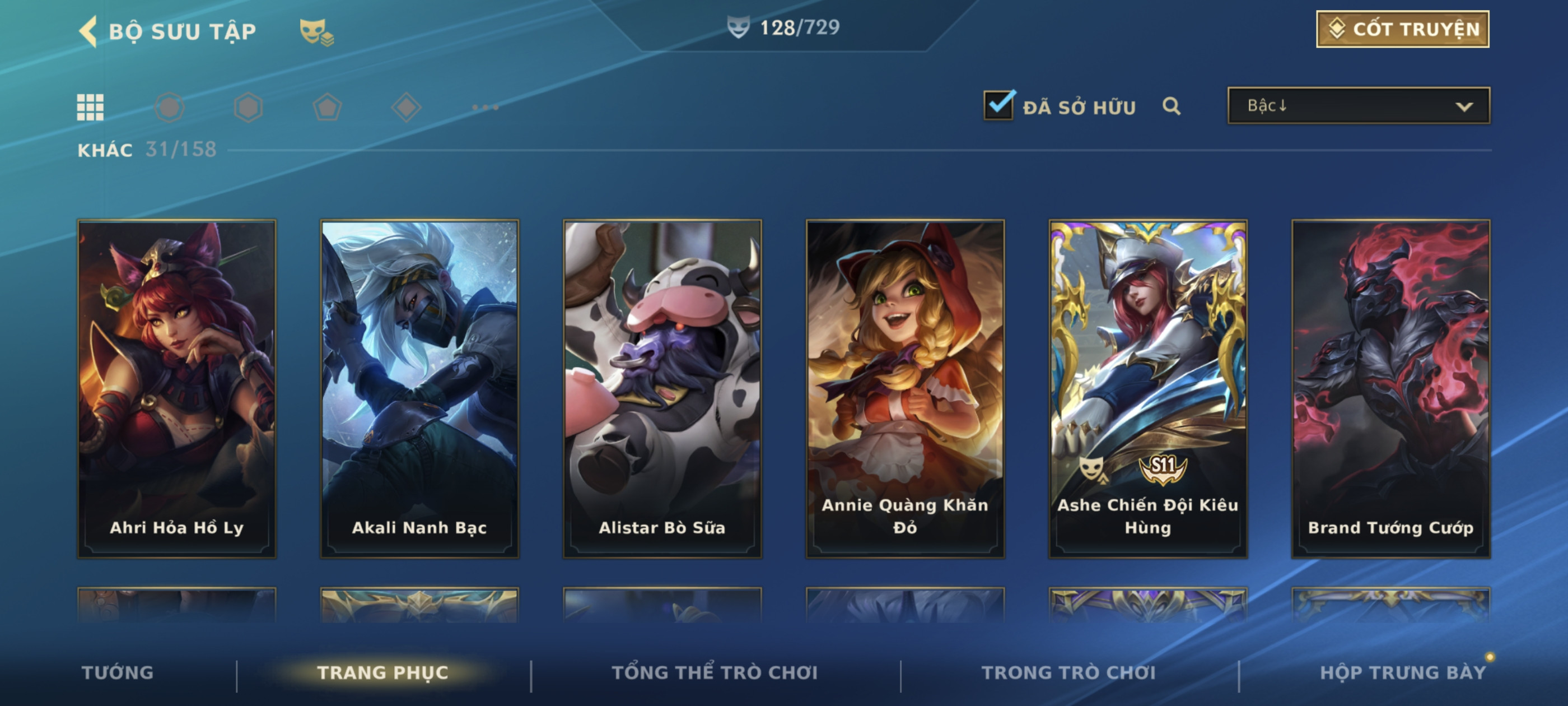1568x706 pixels.
Task: Switch to Tổng Thể Trò Chơi tab
Action: pos(715,672)
